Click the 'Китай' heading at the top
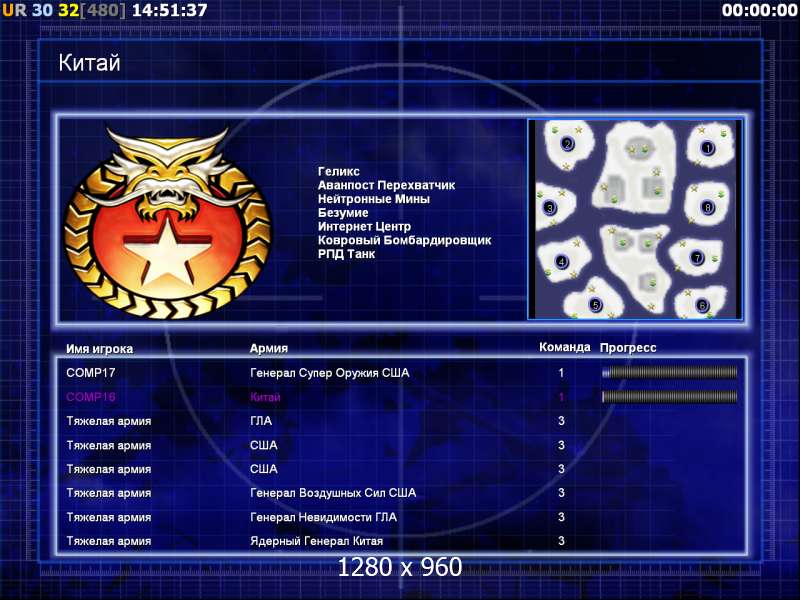The image size is (800, 600). 89,63
